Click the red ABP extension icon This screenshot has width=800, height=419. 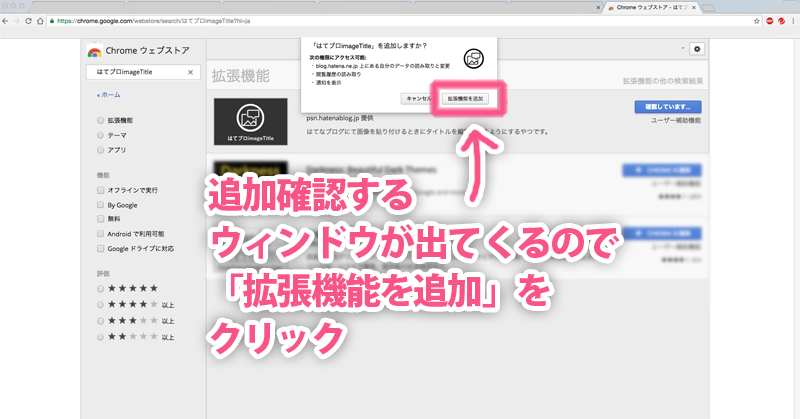coord(770,21)
